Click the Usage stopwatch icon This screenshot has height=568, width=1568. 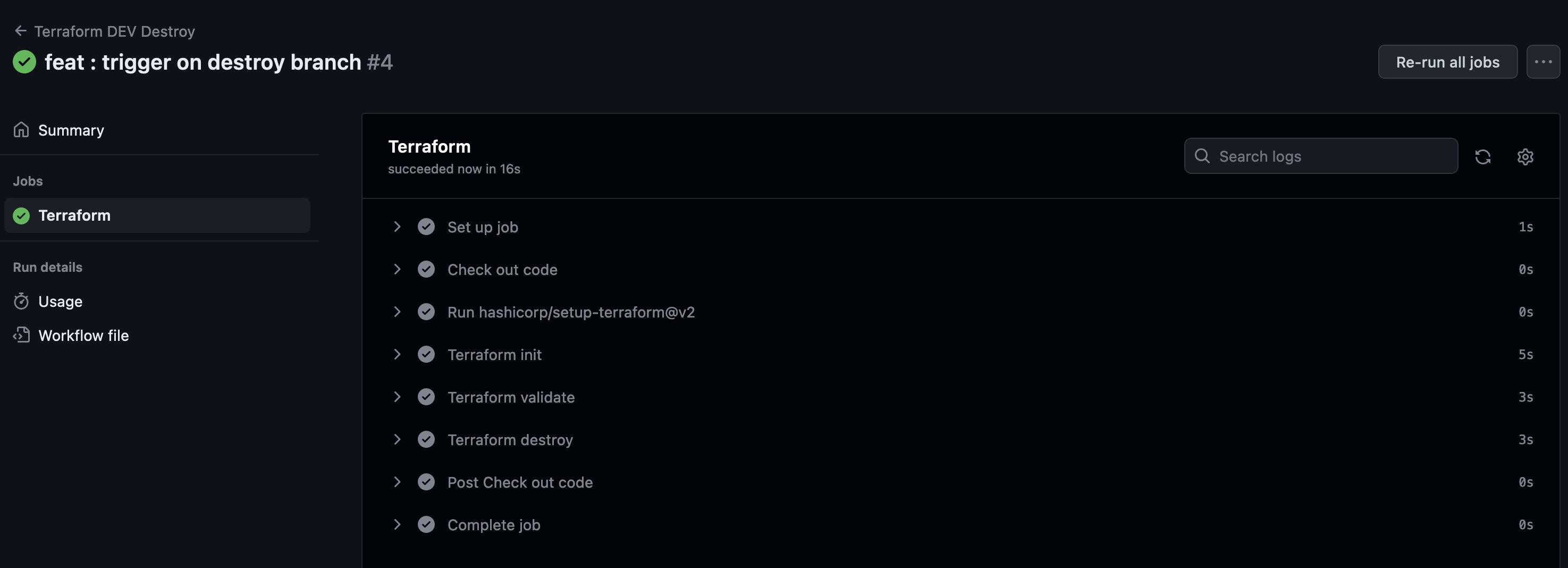pos(21,302)
